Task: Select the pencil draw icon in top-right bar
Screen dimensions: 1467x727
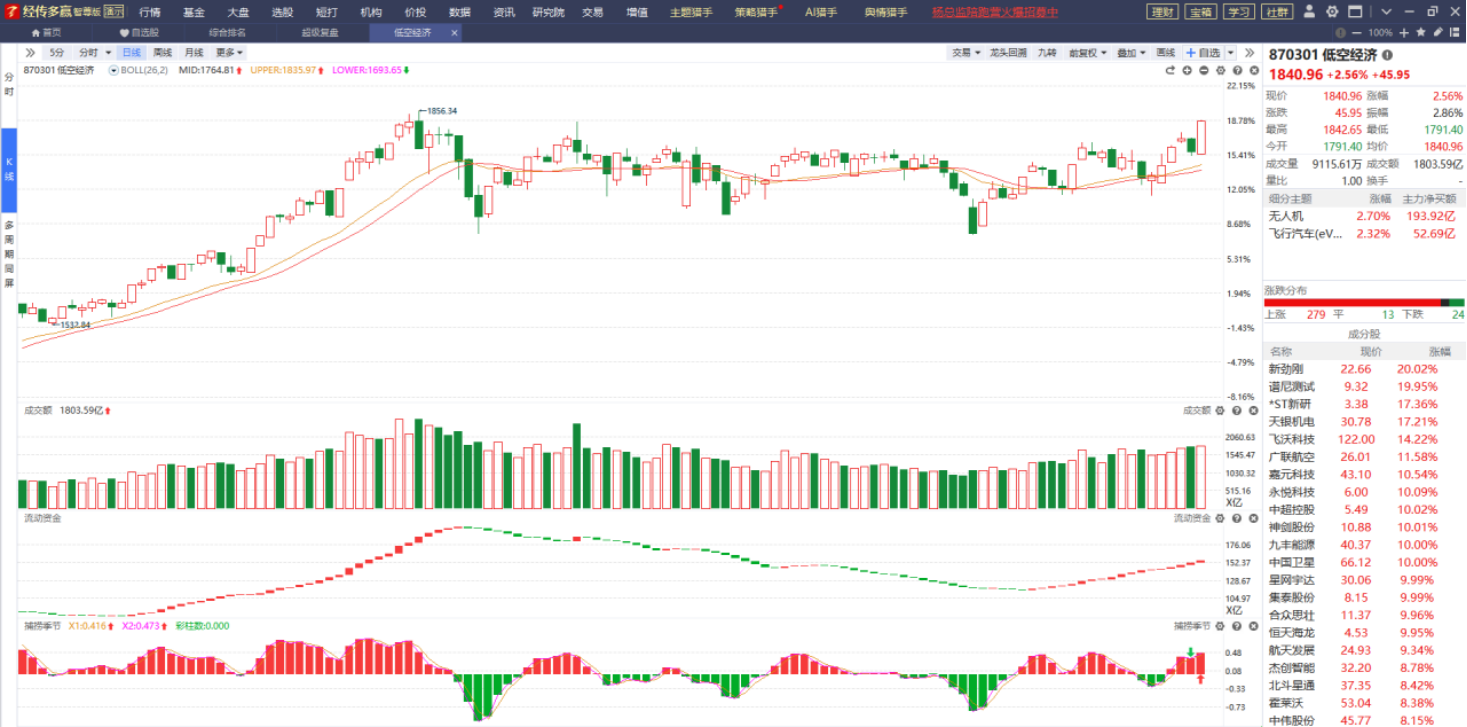Action: (x=1437, y=32)
